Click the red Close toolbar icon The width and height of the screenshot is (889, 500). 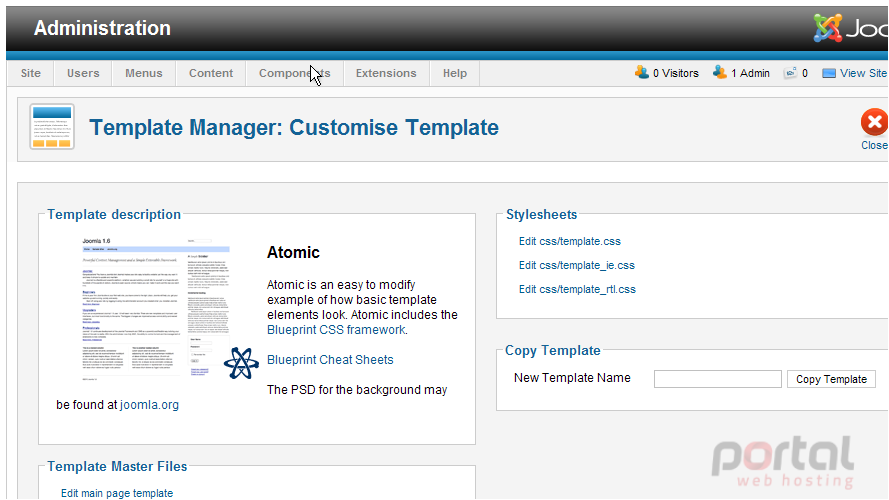point(874,122)
